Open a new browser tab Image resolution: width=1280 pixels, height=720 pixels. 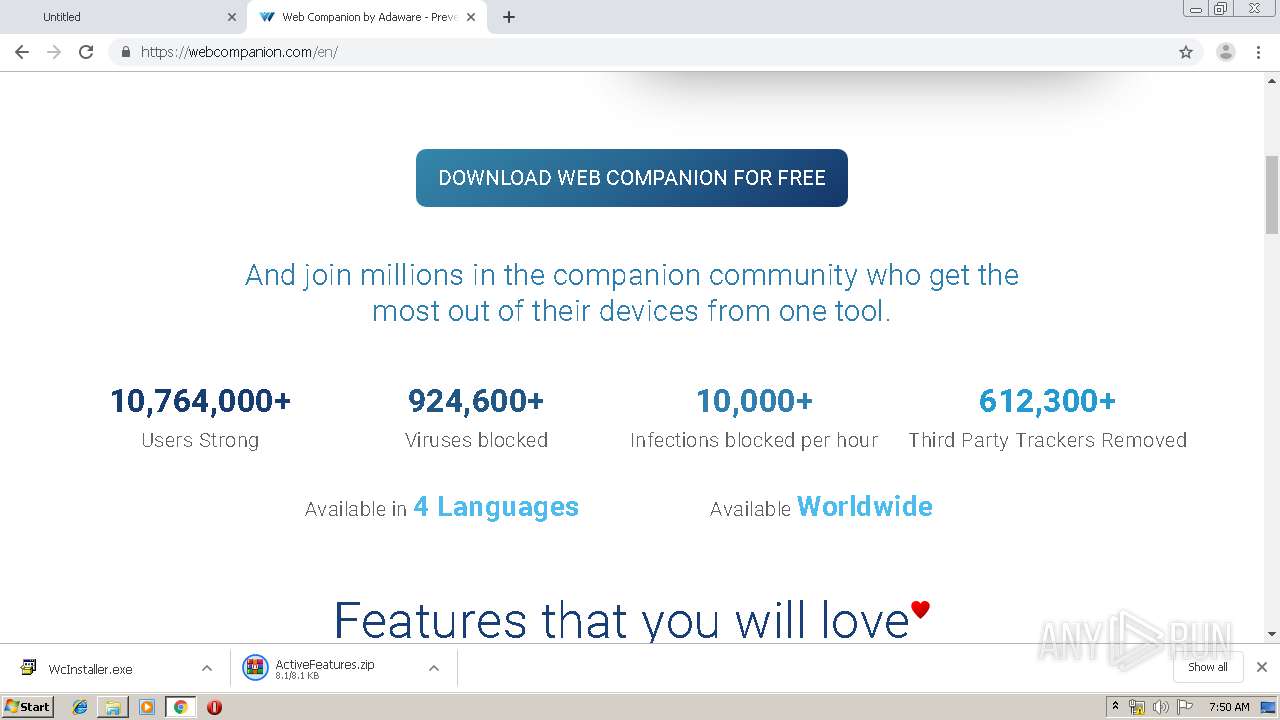[509, 17]
